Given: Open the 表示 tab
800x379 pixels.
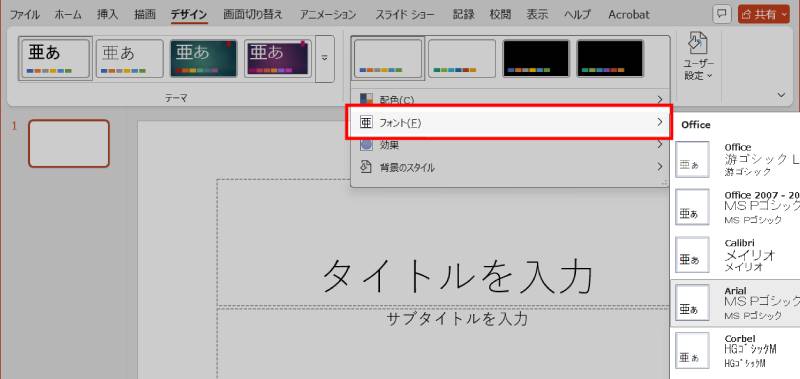Looking at the screenshot, I should pos(537,14).
